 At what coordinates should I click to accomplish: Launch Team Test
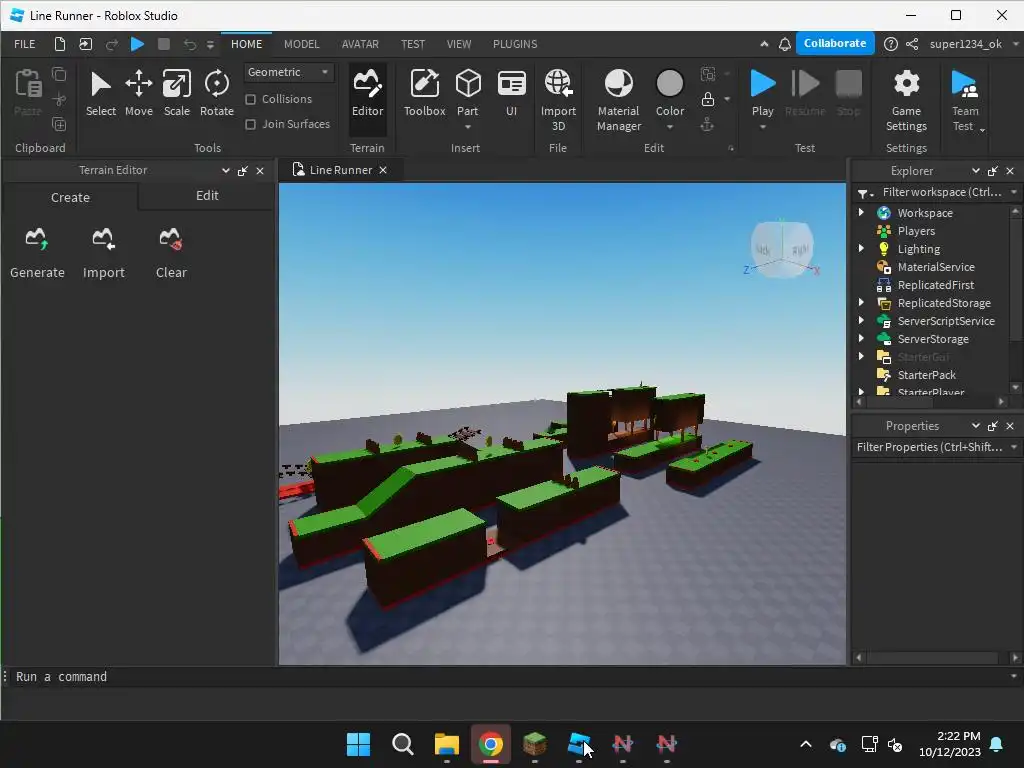(965, 101)
